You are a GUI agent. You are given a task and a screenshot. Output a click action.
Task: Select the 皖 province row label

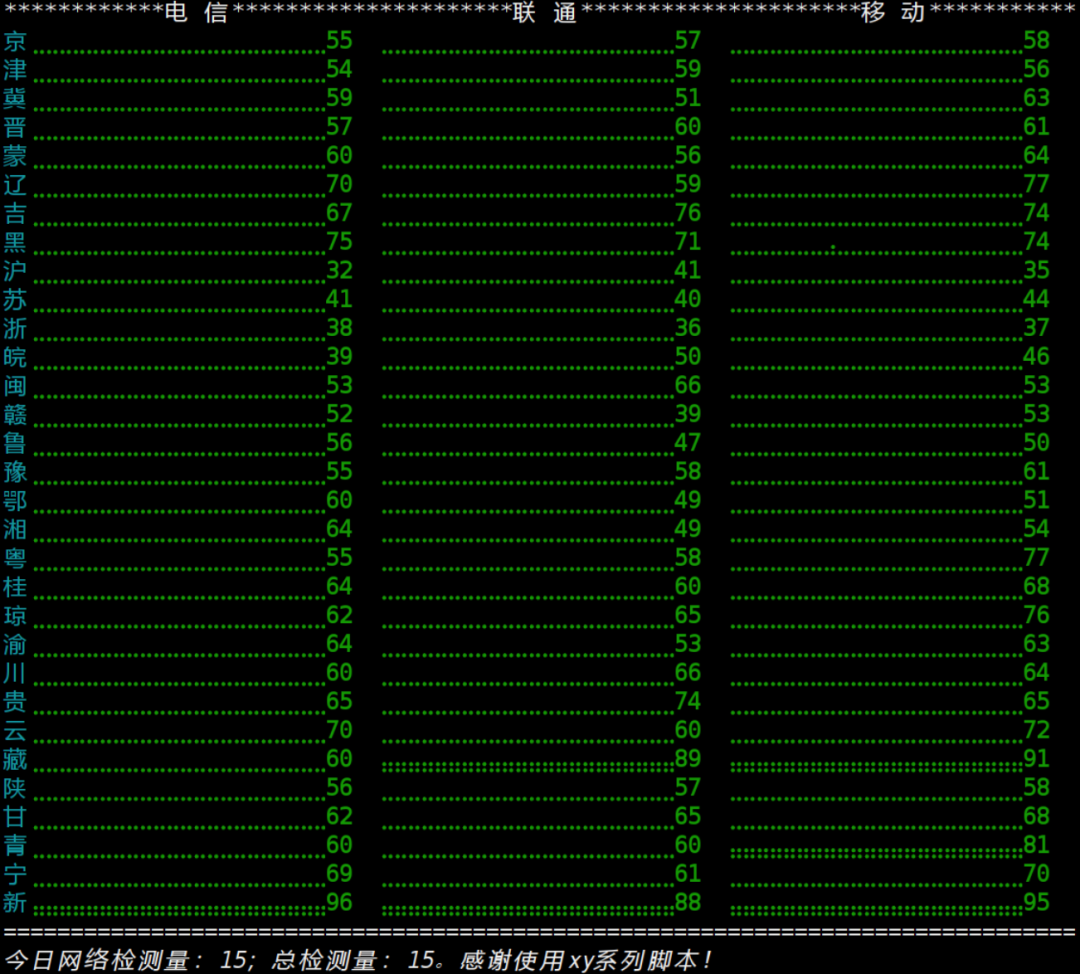15,357
